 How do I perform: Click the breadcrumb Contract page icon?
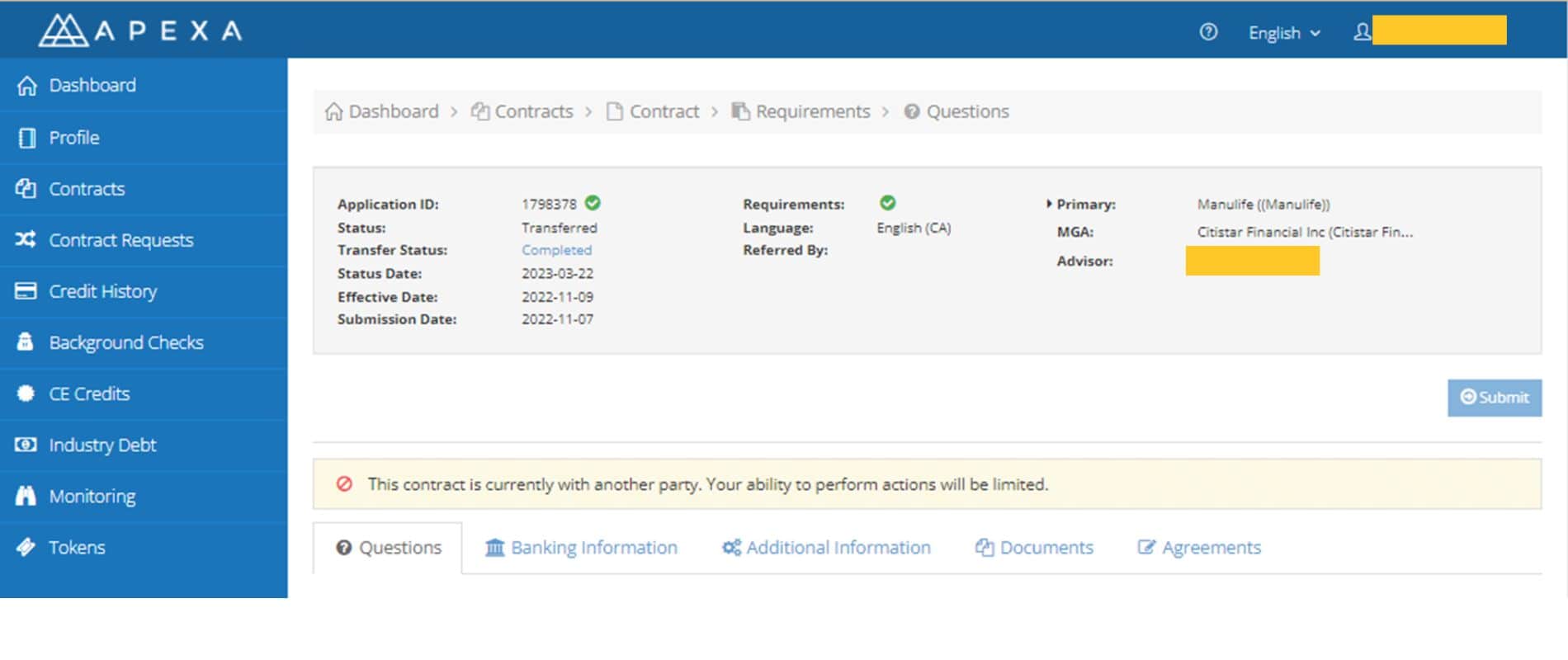pos(615,111)
